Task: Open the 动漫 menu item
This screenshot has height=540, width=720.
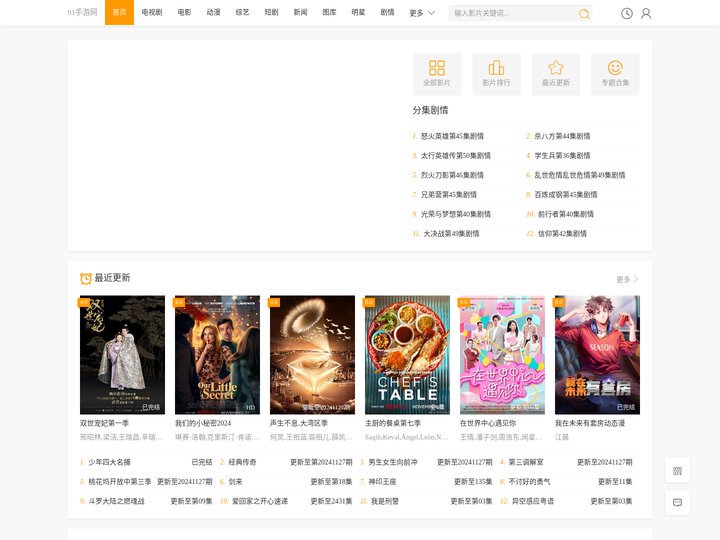Action: [214, 12]
